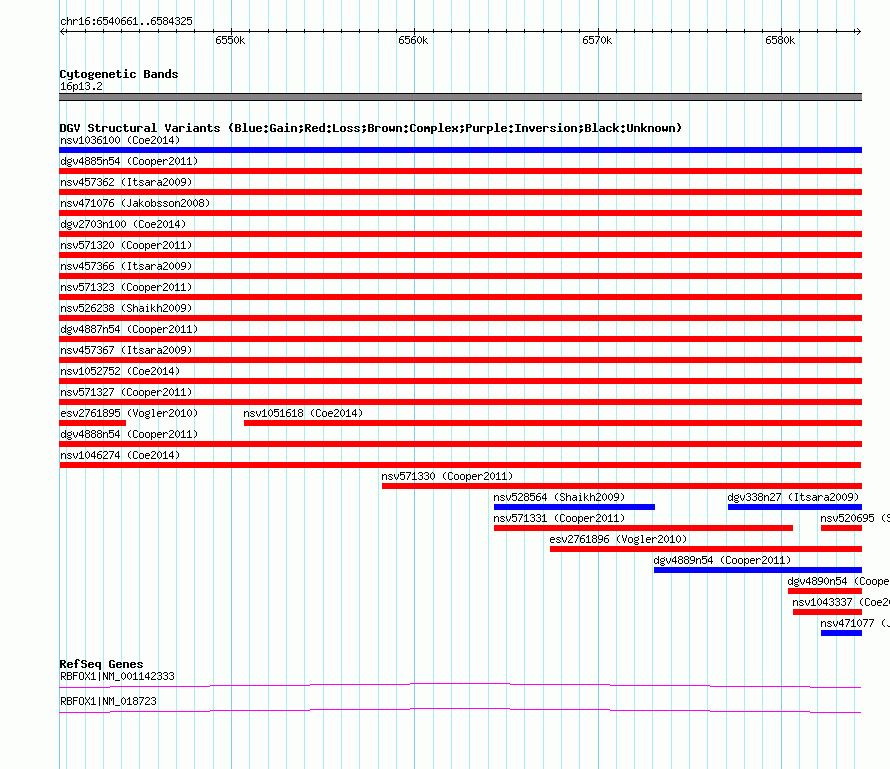The image size is (890, 769).
Task: Click the 6570k ruler label
Action: tap(597, 40)
